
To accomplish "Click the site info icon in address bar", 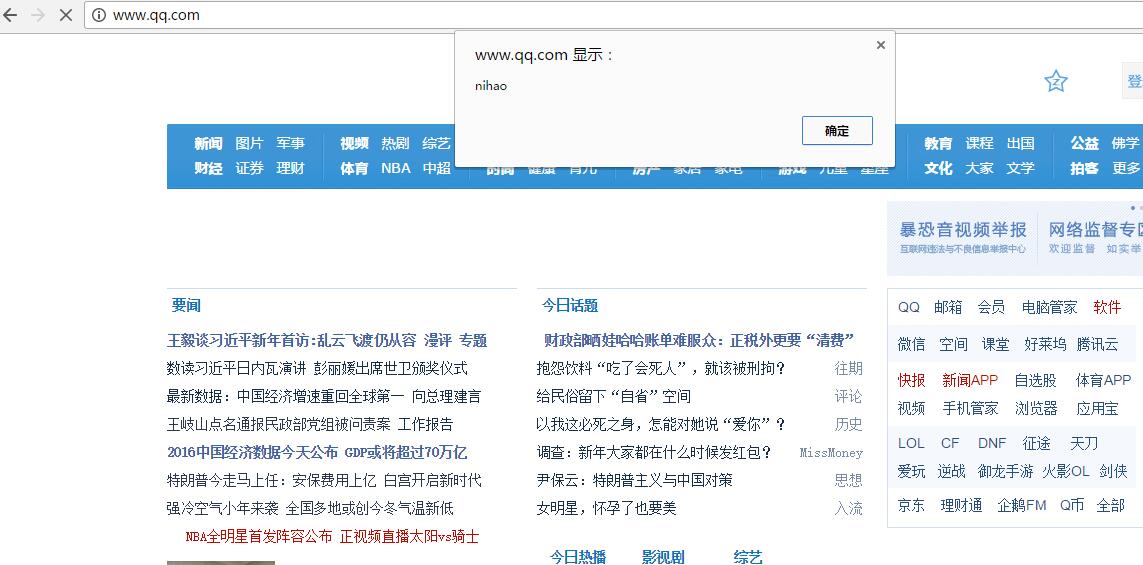I will coord(98,15).
